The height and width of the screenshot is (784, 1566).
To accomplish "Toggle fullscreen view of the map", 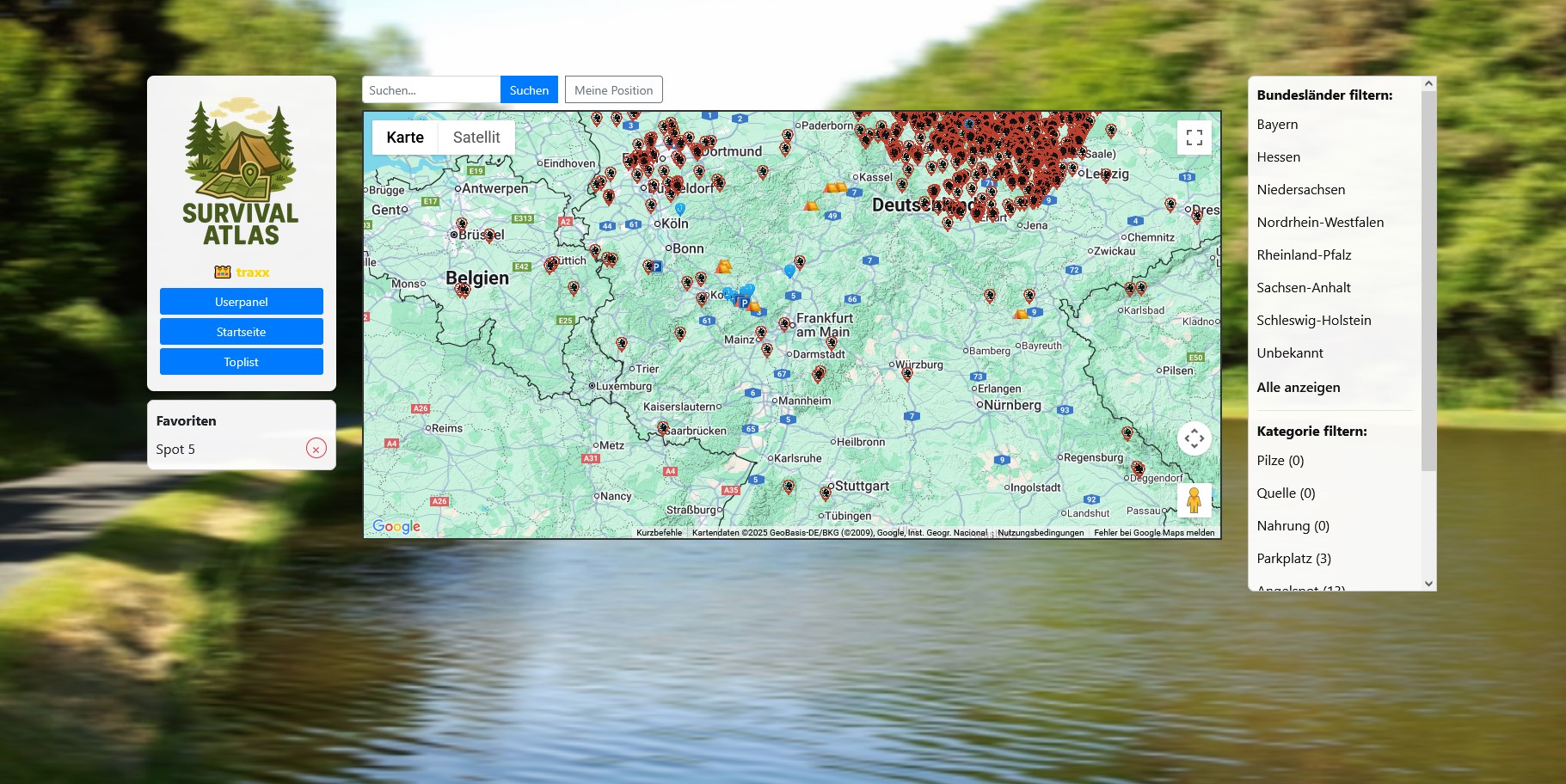I will point(1194,138).
